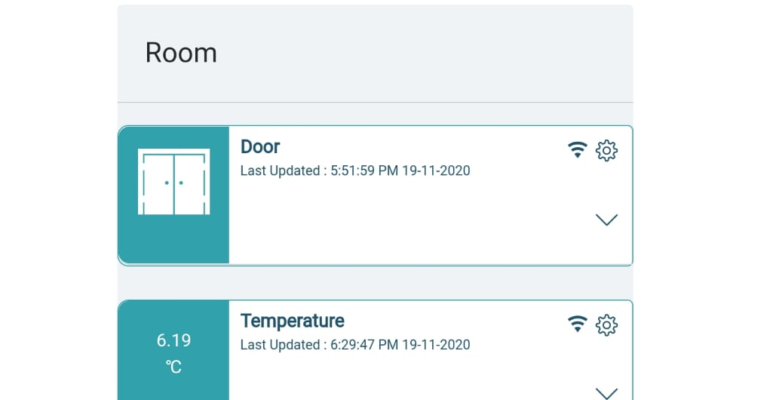Click Temperature last updated timestamp
The height and width of the screenshot is (400, 770).
355,345
